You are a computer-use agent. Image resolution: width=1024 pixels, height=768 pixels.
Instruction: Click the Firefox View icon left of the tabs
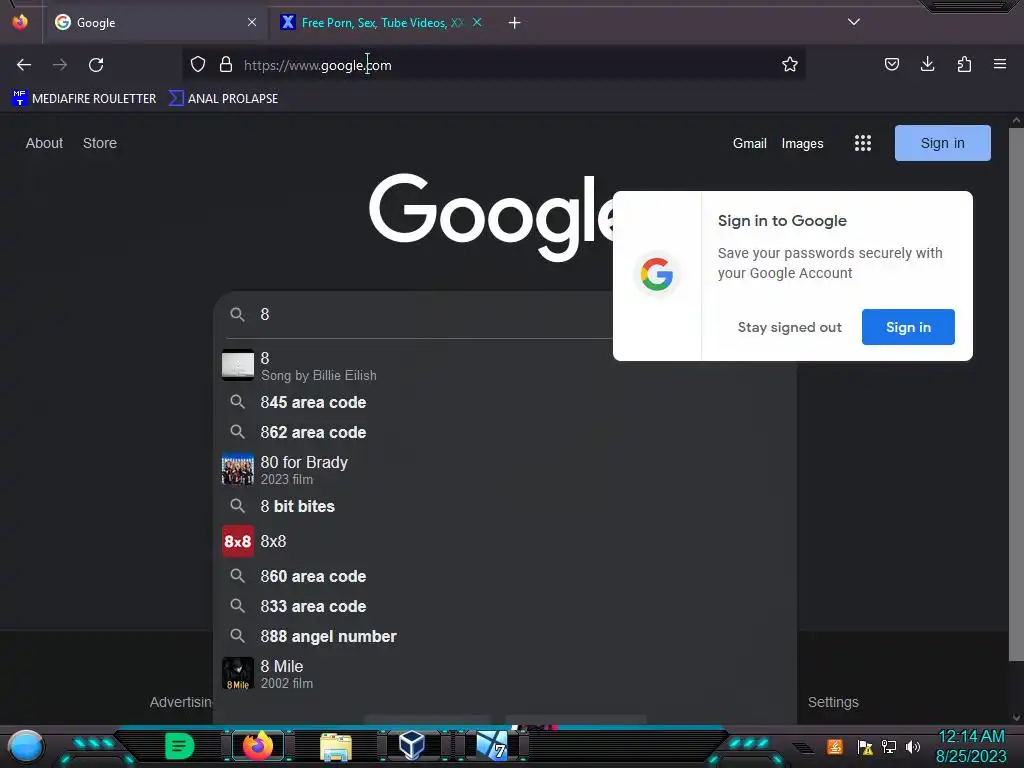(20, 22)
